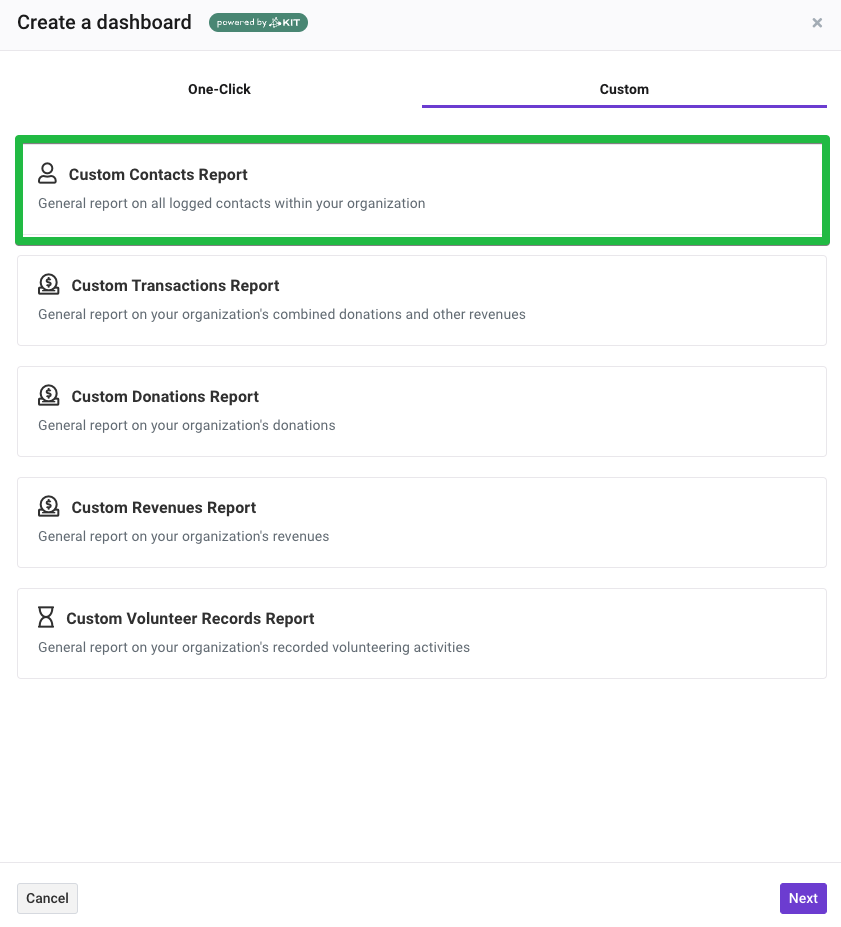The image size is (841, 927).
Task: Close the Create a dashboard dialog
Action: 817,22
